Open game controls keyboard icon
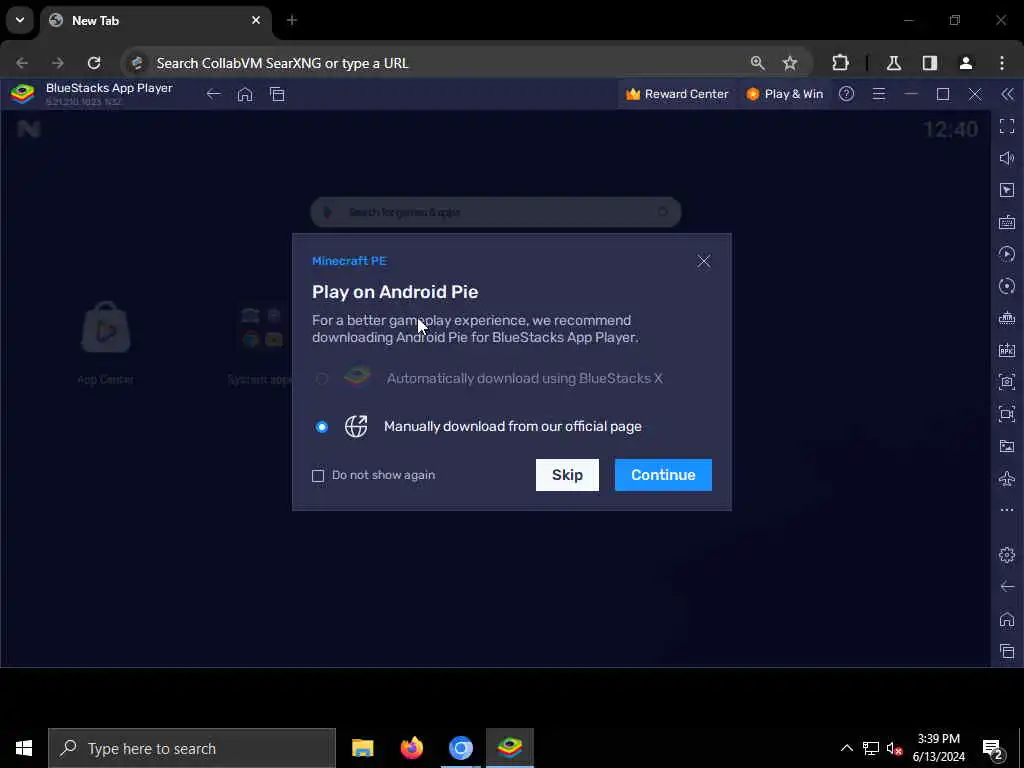The width and height of the screenshot is (1024, 768). [x=1007, y=222]
